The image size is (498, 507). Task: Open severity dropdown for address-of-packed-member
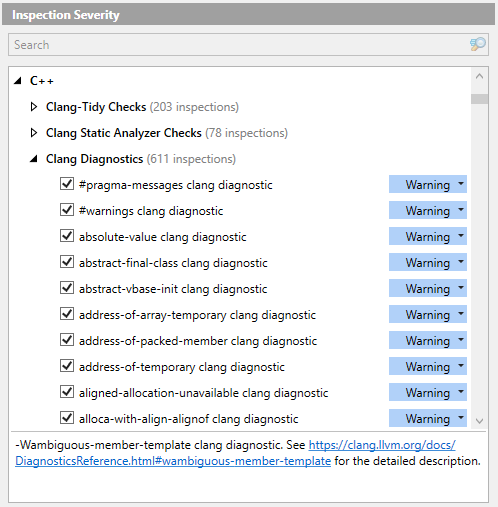click(428, 340)
